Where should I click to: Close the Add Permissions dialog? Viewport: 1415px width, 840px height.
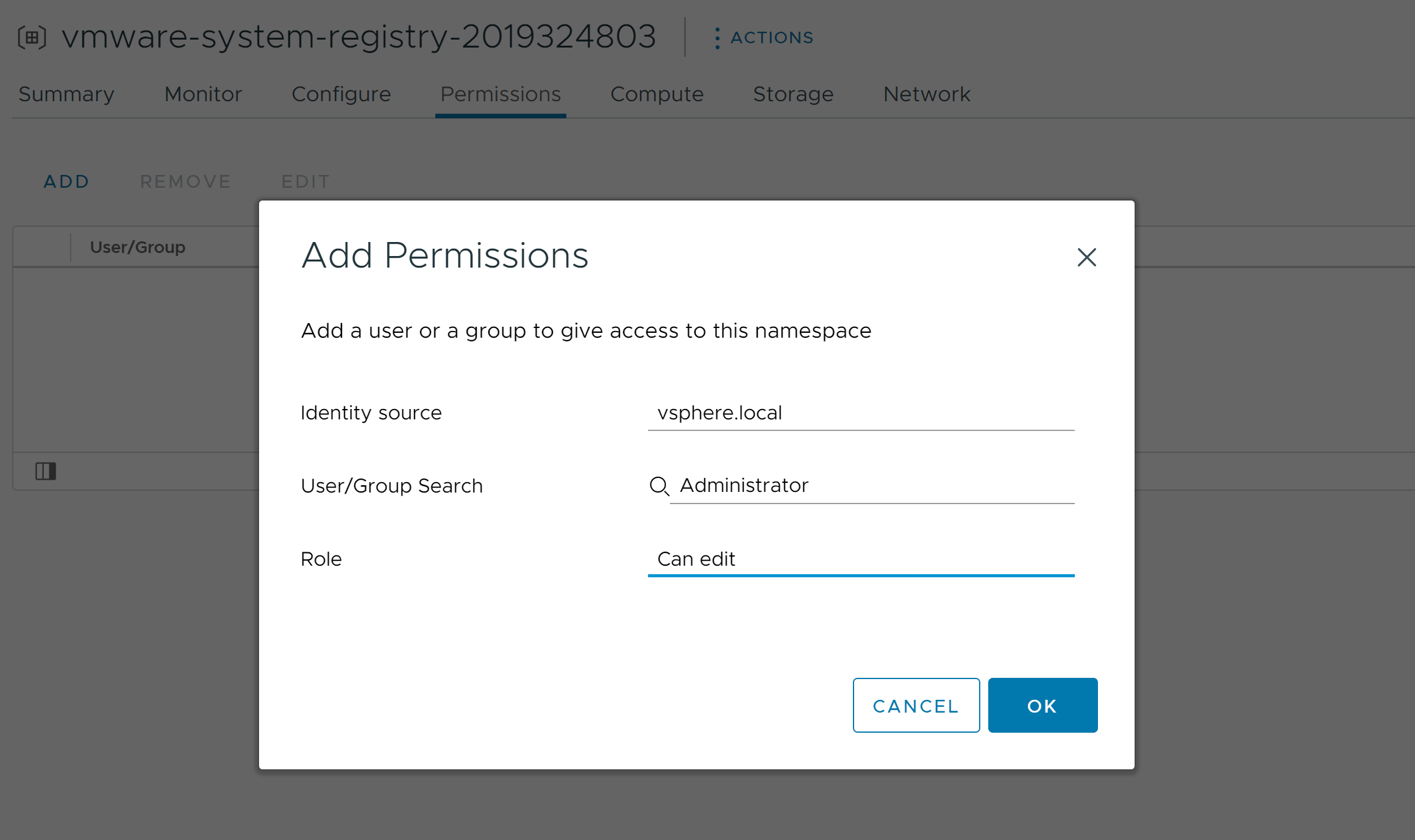(x=1086, y=257)
